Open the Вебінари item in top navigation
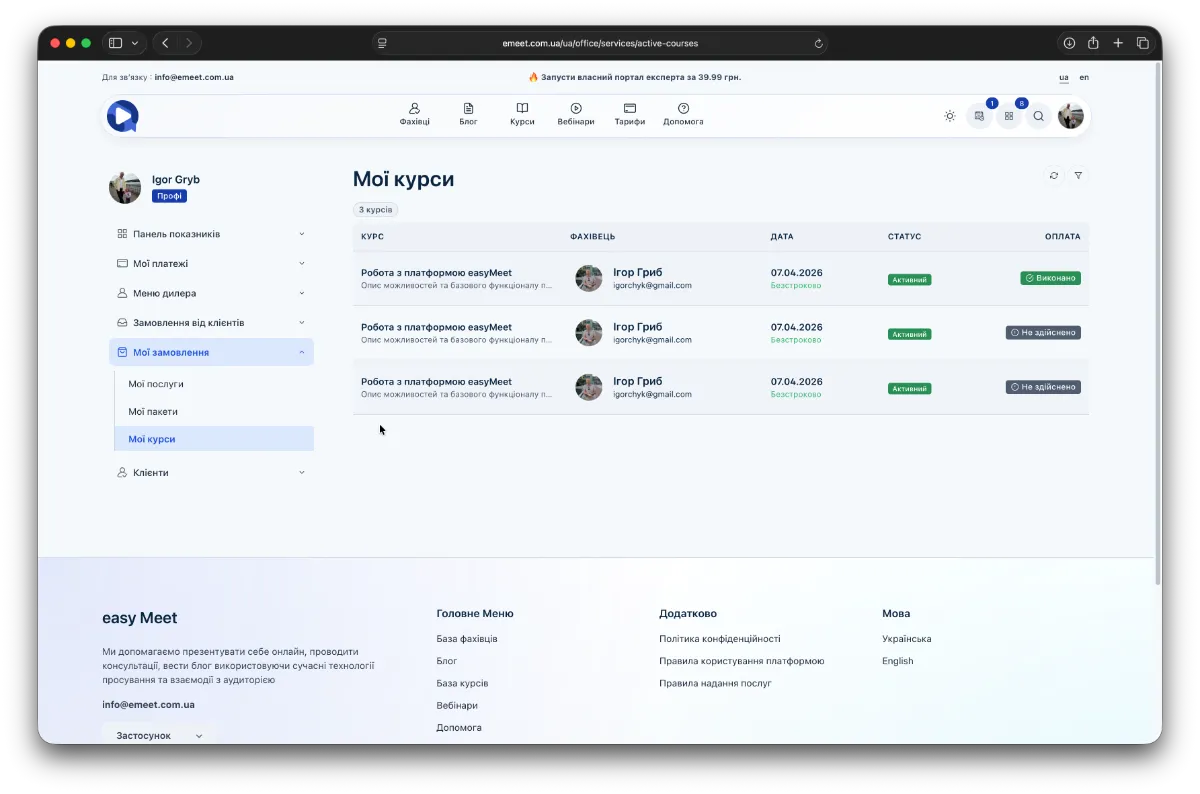1200x794 pixels. point(576,114)
